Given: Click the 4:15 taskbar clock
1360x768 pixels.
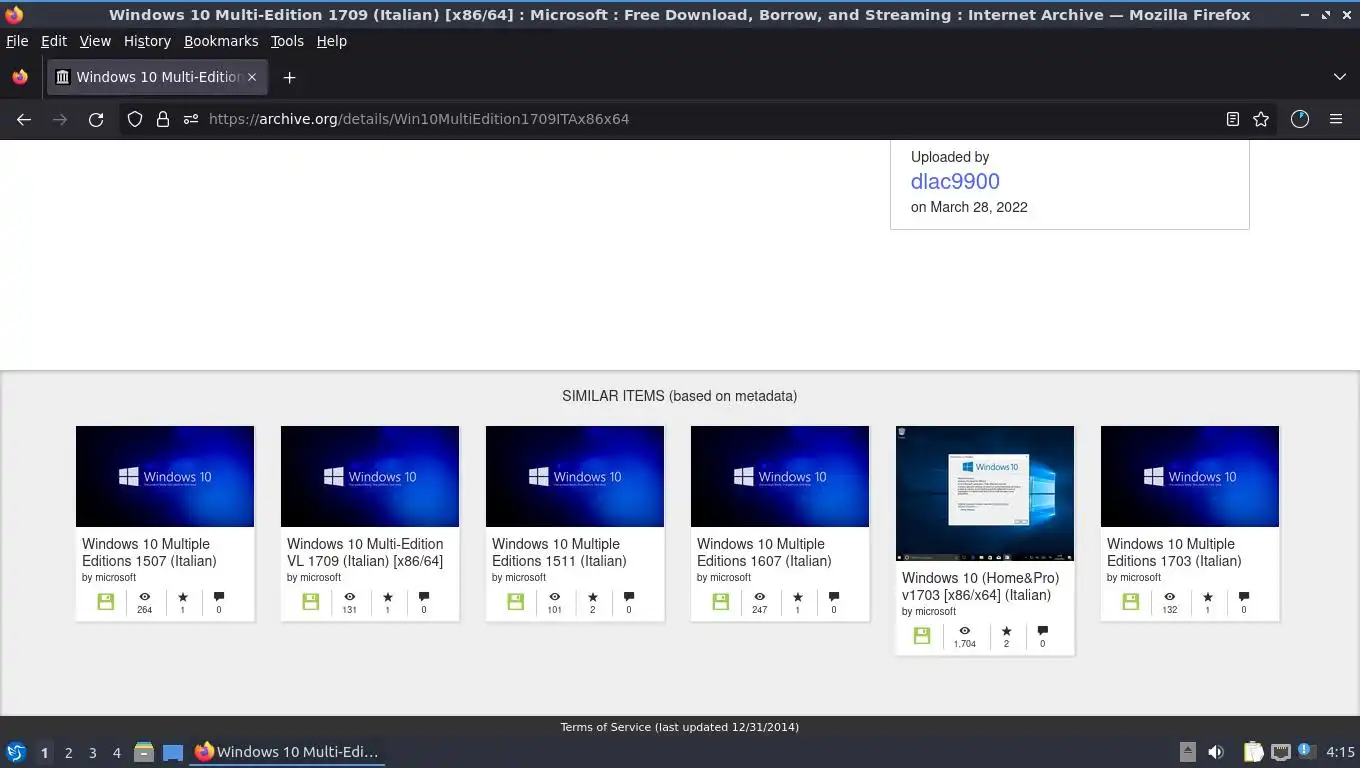Looking at the screenshot, I should click(1340, 752).
